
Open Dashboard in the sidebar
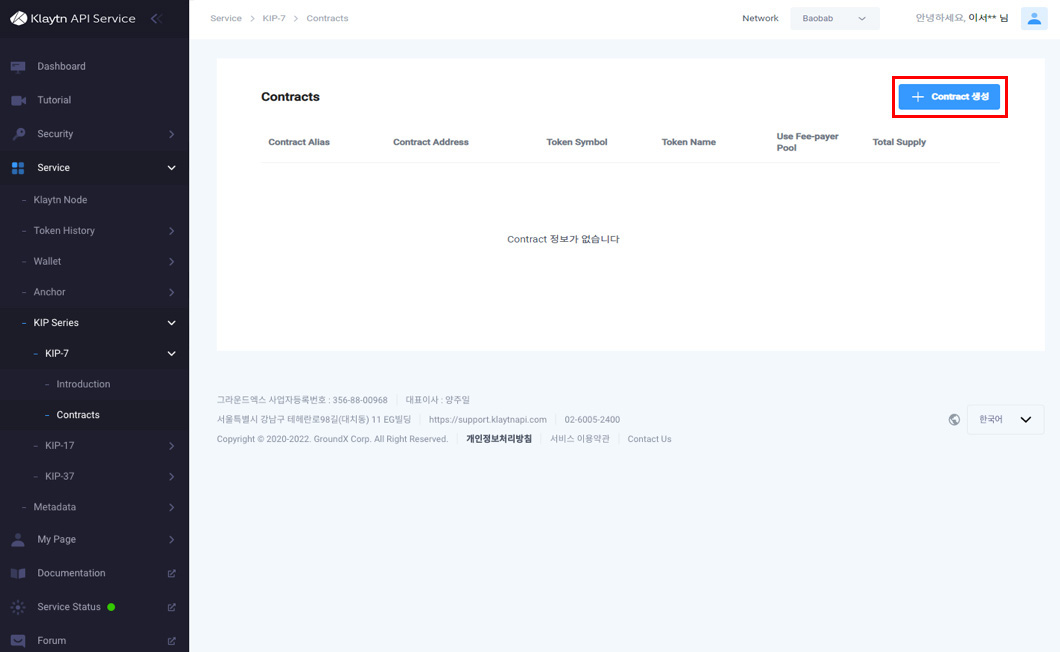[62, 66]
